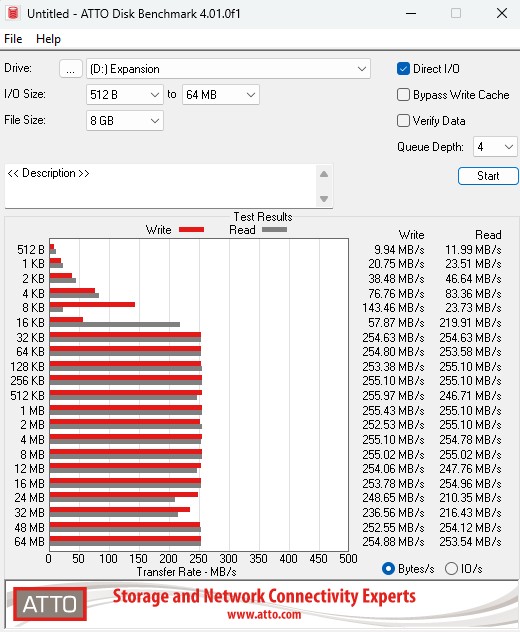
Task: Click the Write column header
Action: [x=412, y=235]
